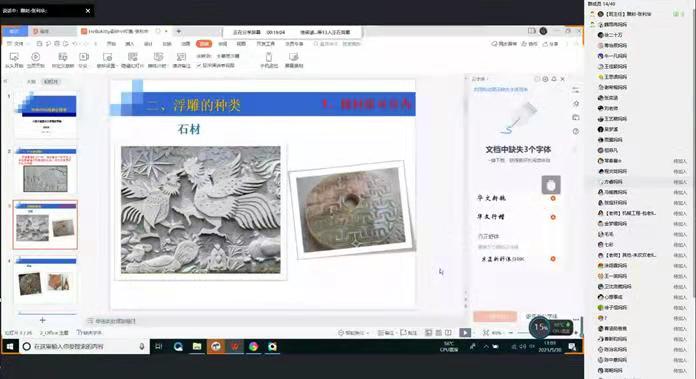Image resolution: width=696 pixels, height=379 pixels.
Task: Switch to 视图 ribbon tab
Action: pyautogui.click(x=241, y=44)
